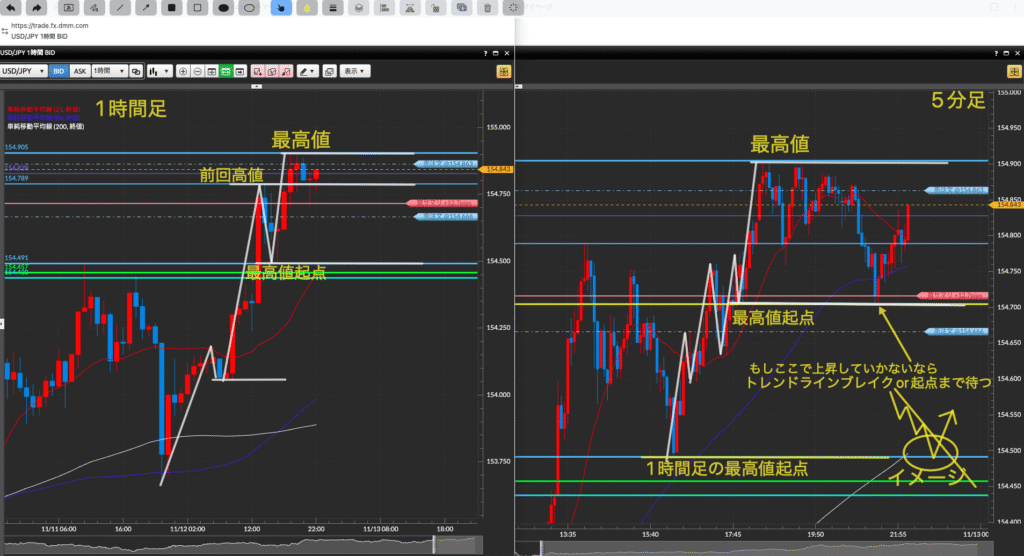Viewport: 1024px width, 556px height.
Task: Open the USD/JPY currency pair dropdown
Action: tap(23, 71)
